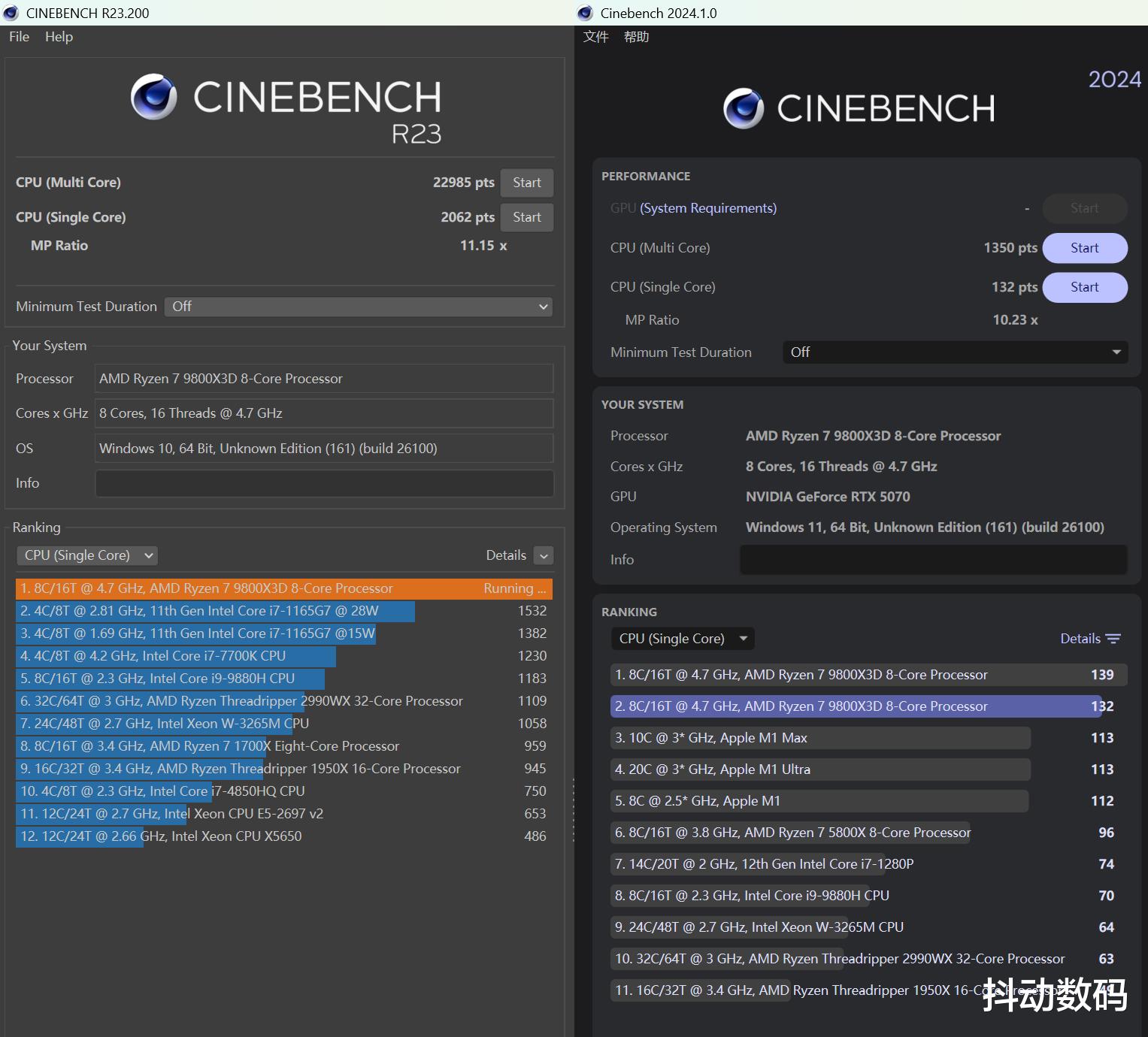Click the R23 OS field
This screenshot has height=1037, width=1148.
(324, 449)
